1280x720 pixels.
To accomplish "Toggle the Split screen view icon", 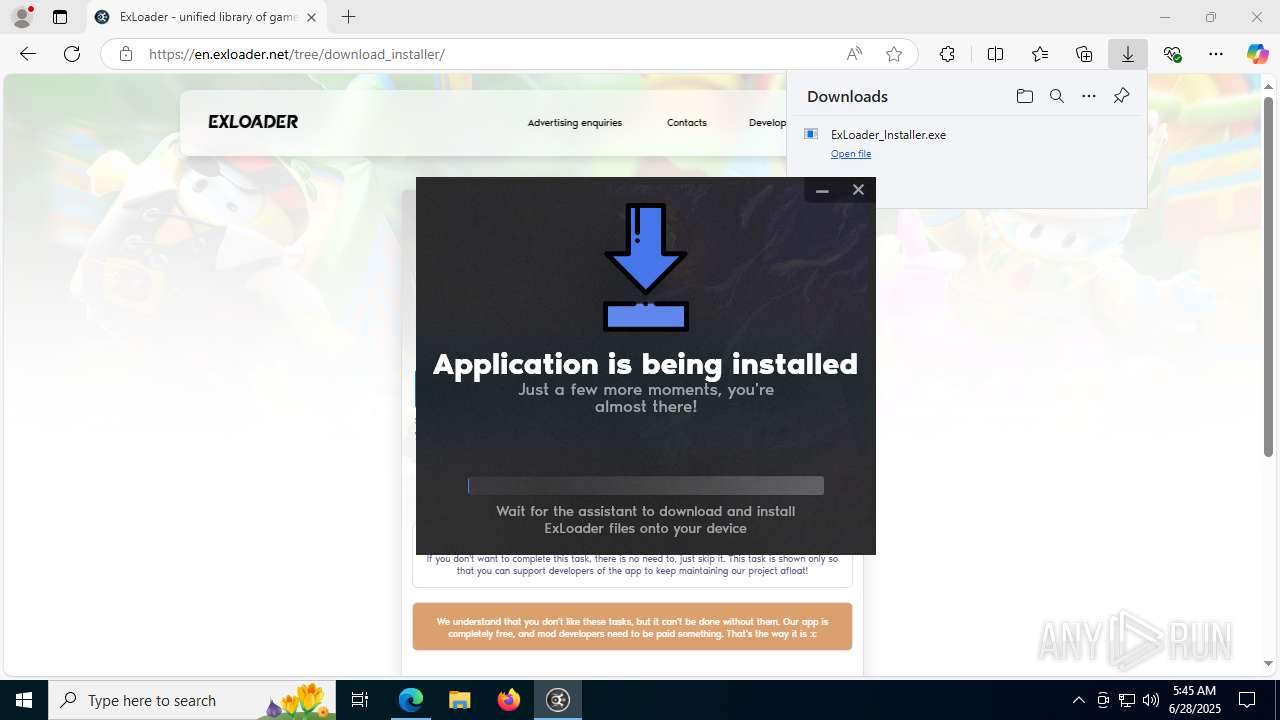I will point(995,54).
